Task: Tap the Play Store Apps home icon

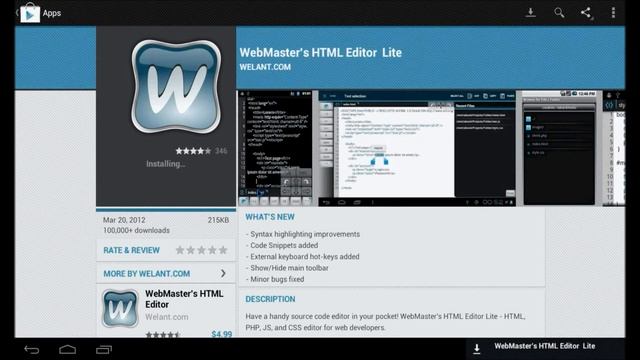Action: pos(30,13)
